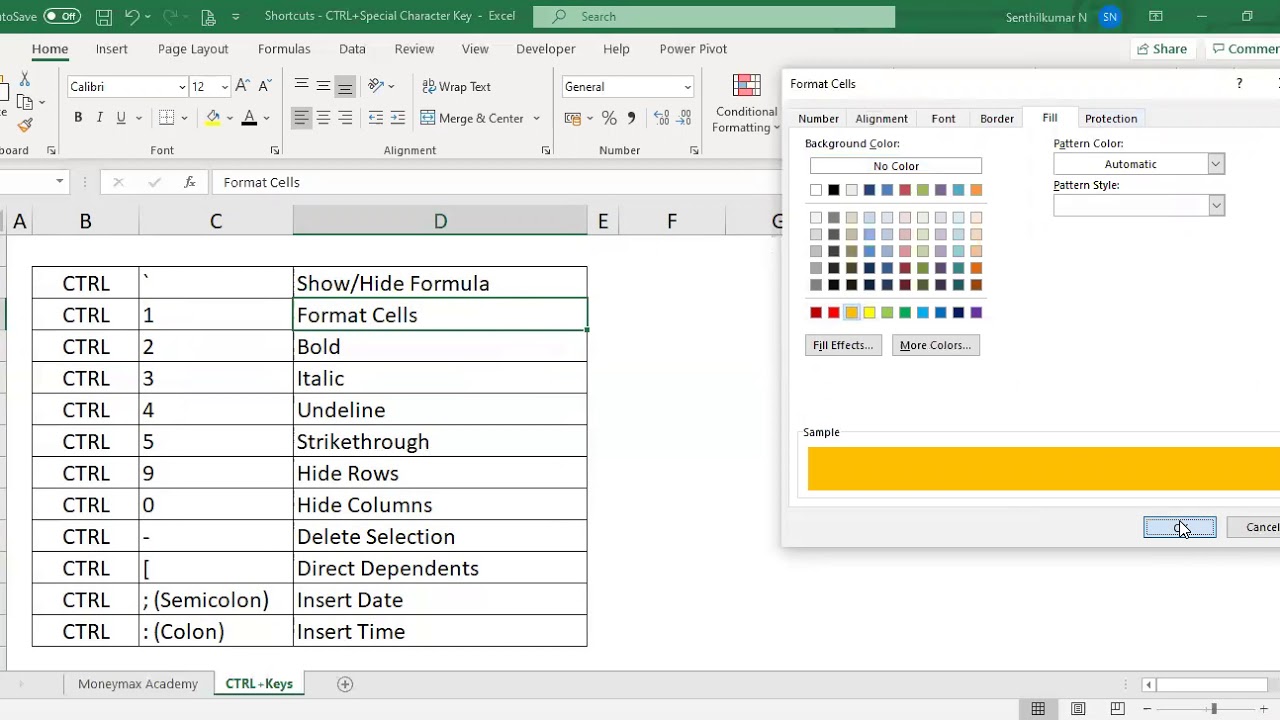Click the Share button
The height and width of the screenshot is (720, 1280).
tap(1161, 49)
